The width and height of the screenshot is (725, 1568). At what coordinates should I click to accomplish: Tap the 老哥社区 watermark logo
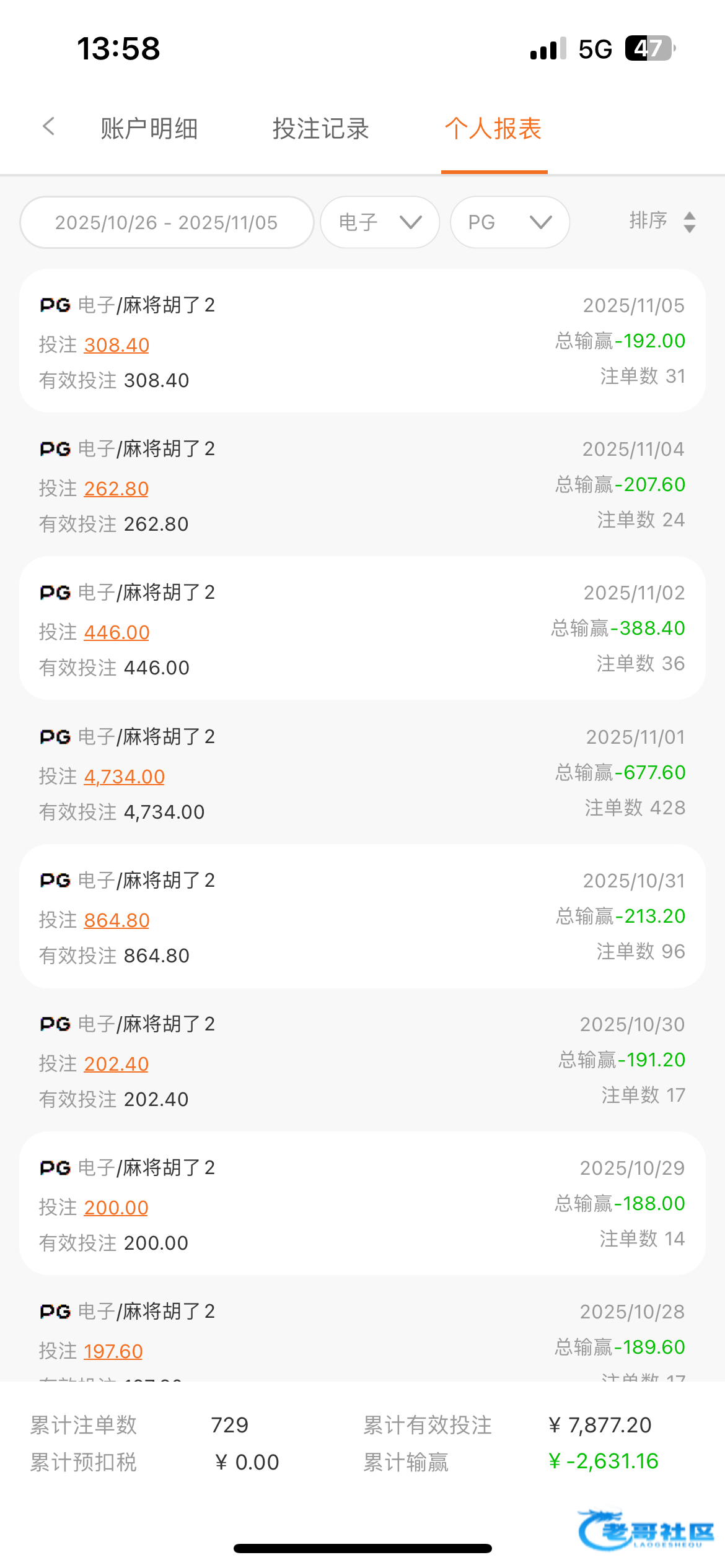(646, 1530)
